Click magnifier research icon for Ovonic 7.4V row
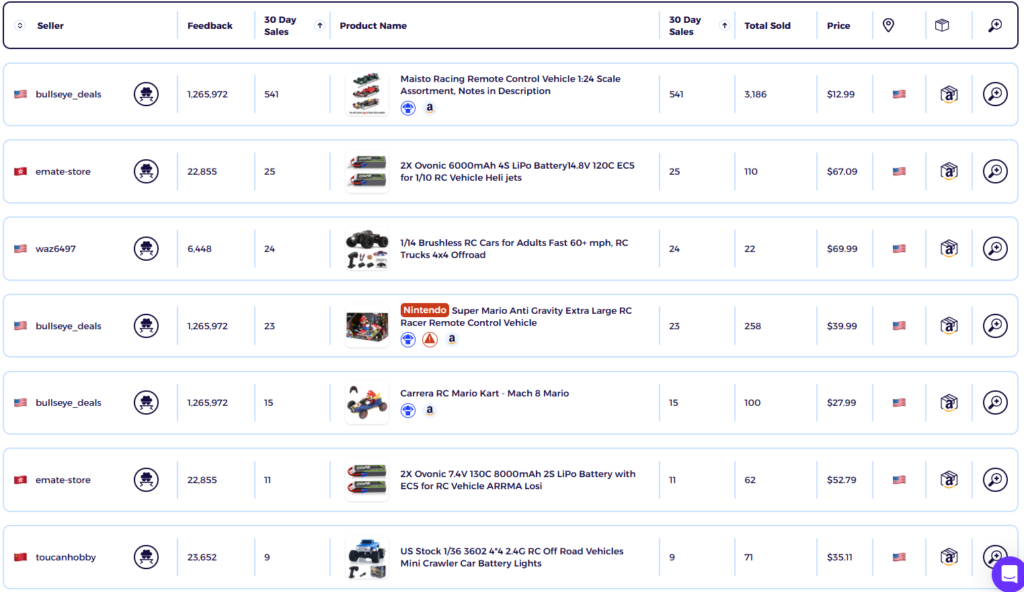The height and width of the screenshot is (592, 1024). point(995,480)
